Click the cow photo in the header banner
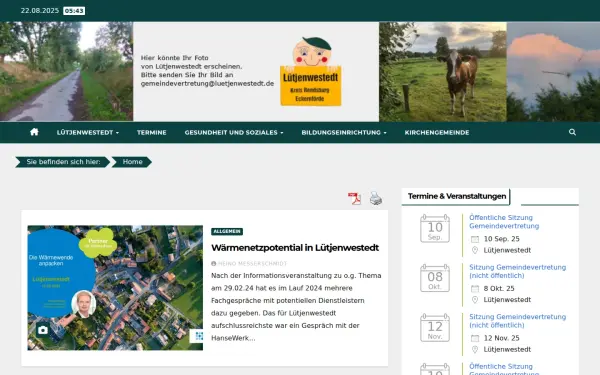This screenshot has height=375, width=600. coord(443,72)
